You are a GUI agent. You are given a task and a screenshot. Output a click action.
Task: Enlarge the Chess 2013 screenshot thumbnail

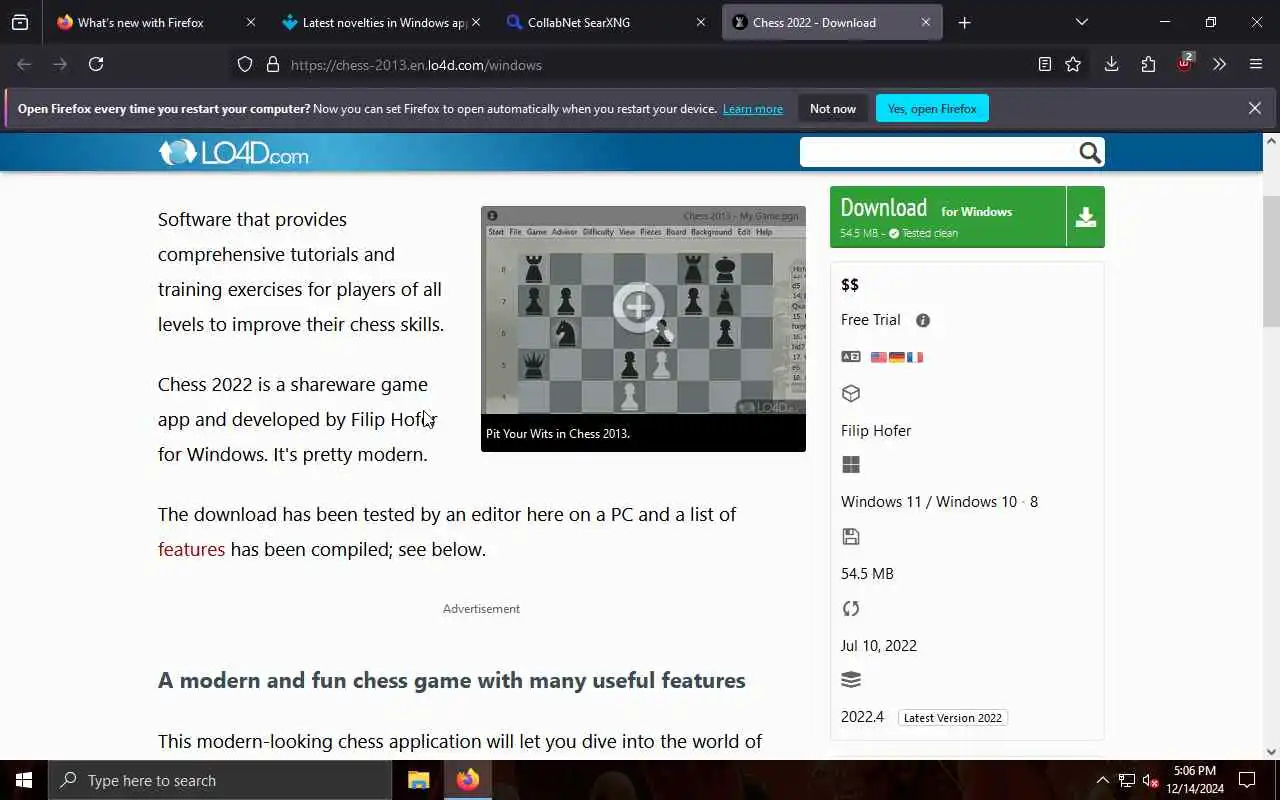[x=643, y=310]
